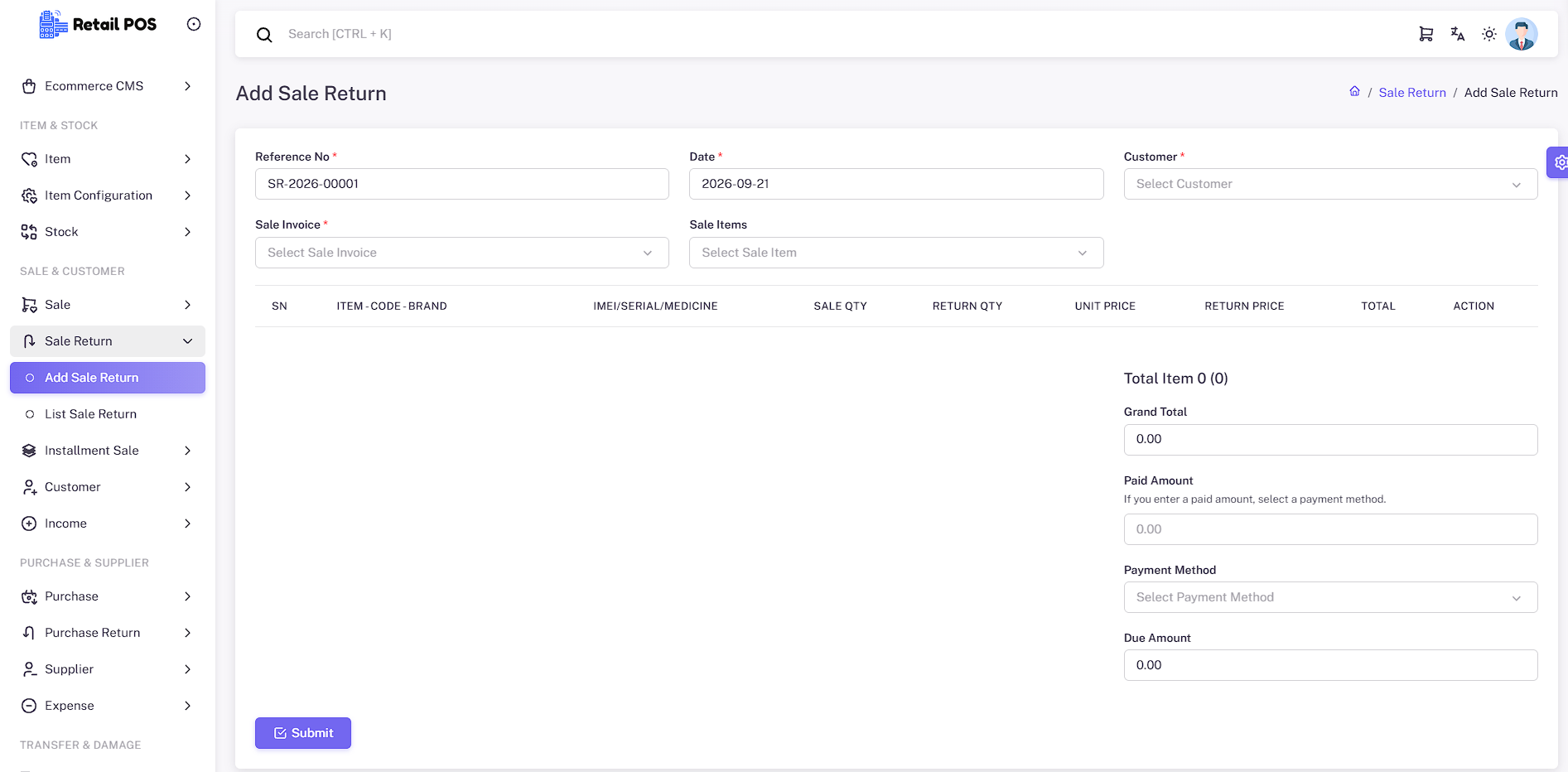1568x772 pixels.
Task: Follow the Sale Return breadcrumb link
Action: click(1412, 93)
